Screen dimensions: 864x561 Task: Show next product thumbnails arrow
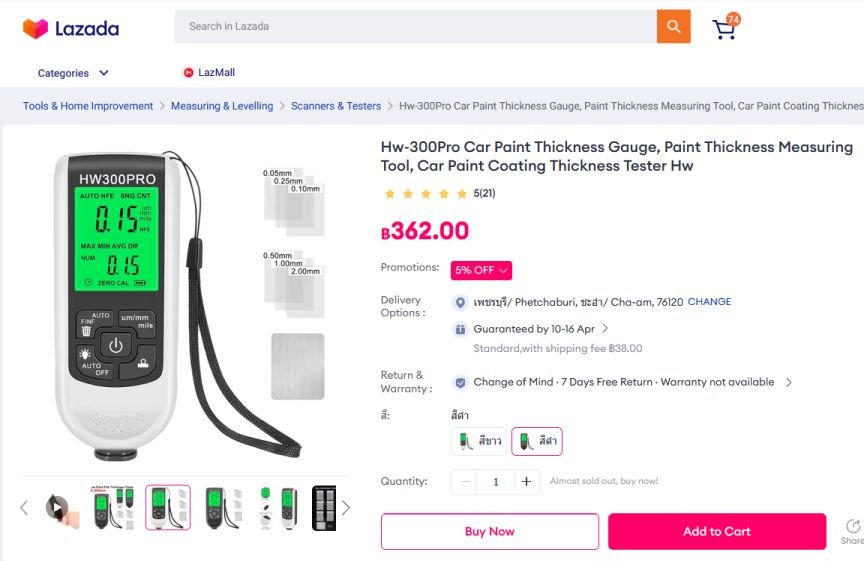pos(345,508)
